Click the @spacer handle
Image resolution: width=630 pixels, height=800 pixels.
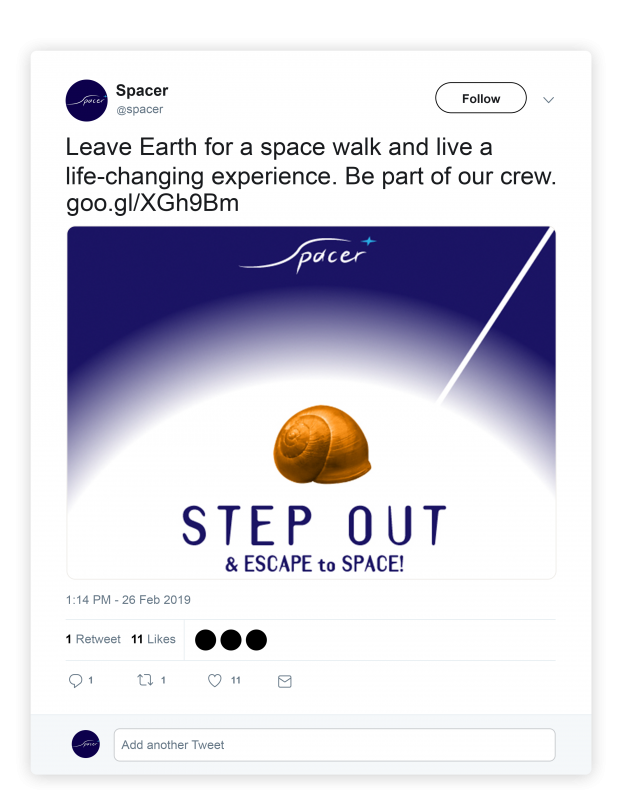[x=139, y=110]
